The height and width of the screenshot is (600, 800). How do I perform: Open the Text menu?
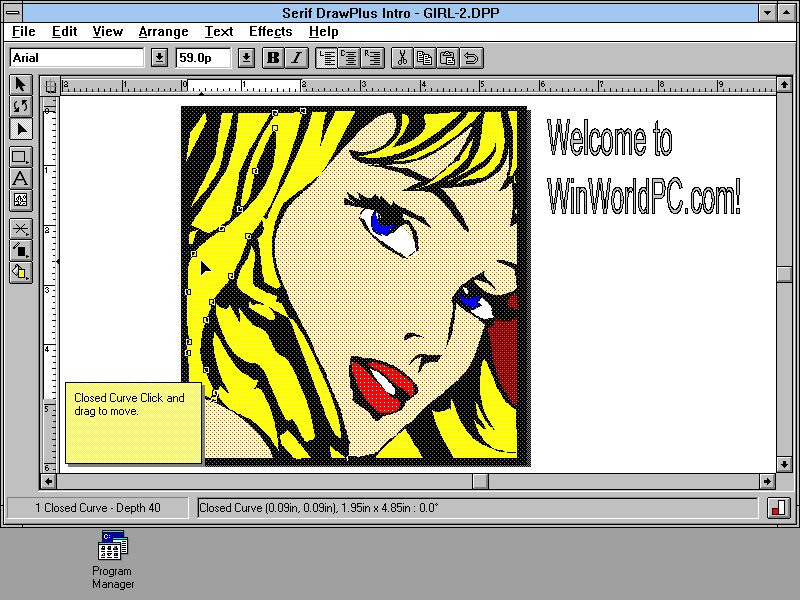[x=219, y=32]
